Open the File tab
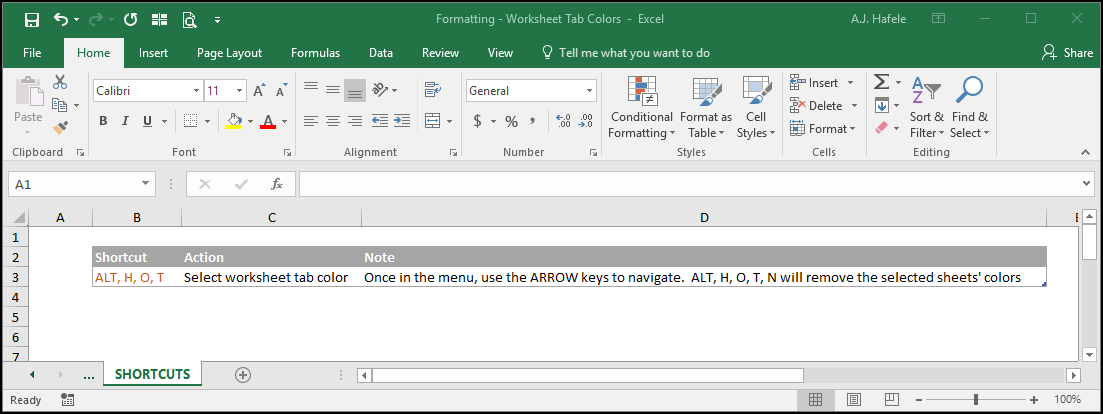The image size is (1103, 414). click(x=32, y=53)
